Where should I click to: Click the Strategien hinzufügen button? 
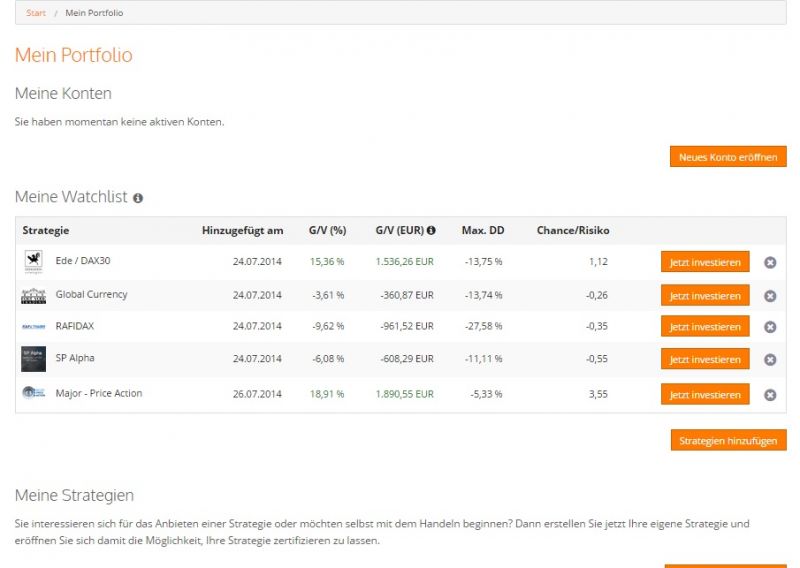point(728,441)
